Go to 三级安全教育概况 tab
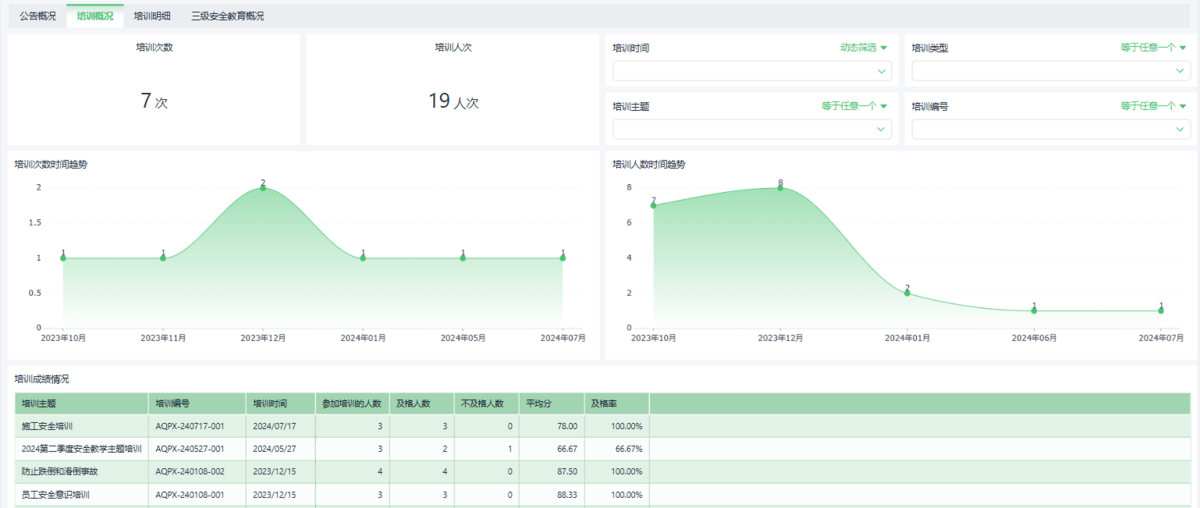1200x508 pixels. click(x=227, y=16)
